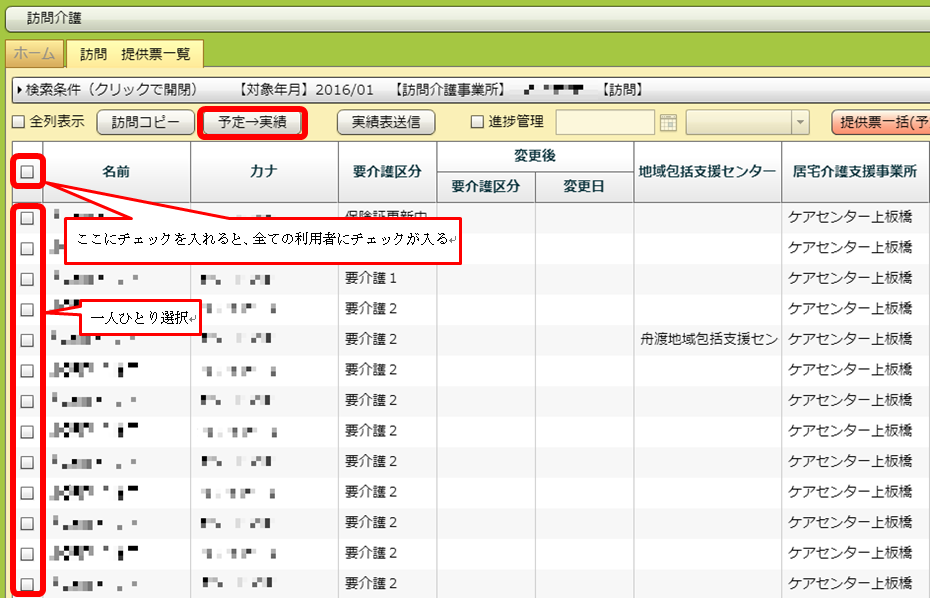Open the dropdown right of the calendar icon
The image size is (930, 598).
coord(799,122)
